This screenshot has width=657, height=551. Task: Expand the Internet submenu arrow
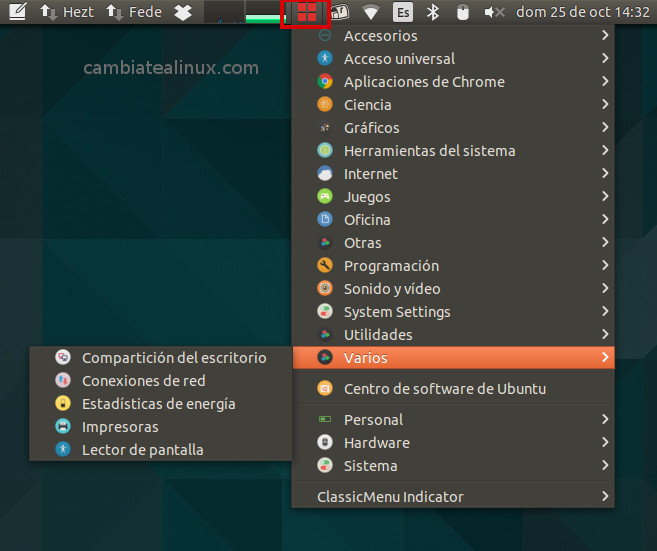coord(605,173)
